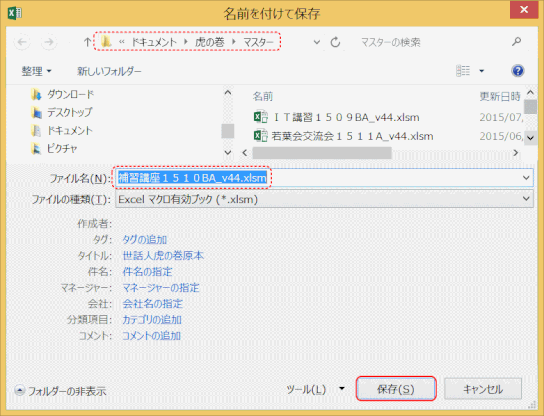Image resolution: width=544 pixels, height=416 pixels.
Task: Click the Forward navigation arrow
Action: (x=49, y=42)
